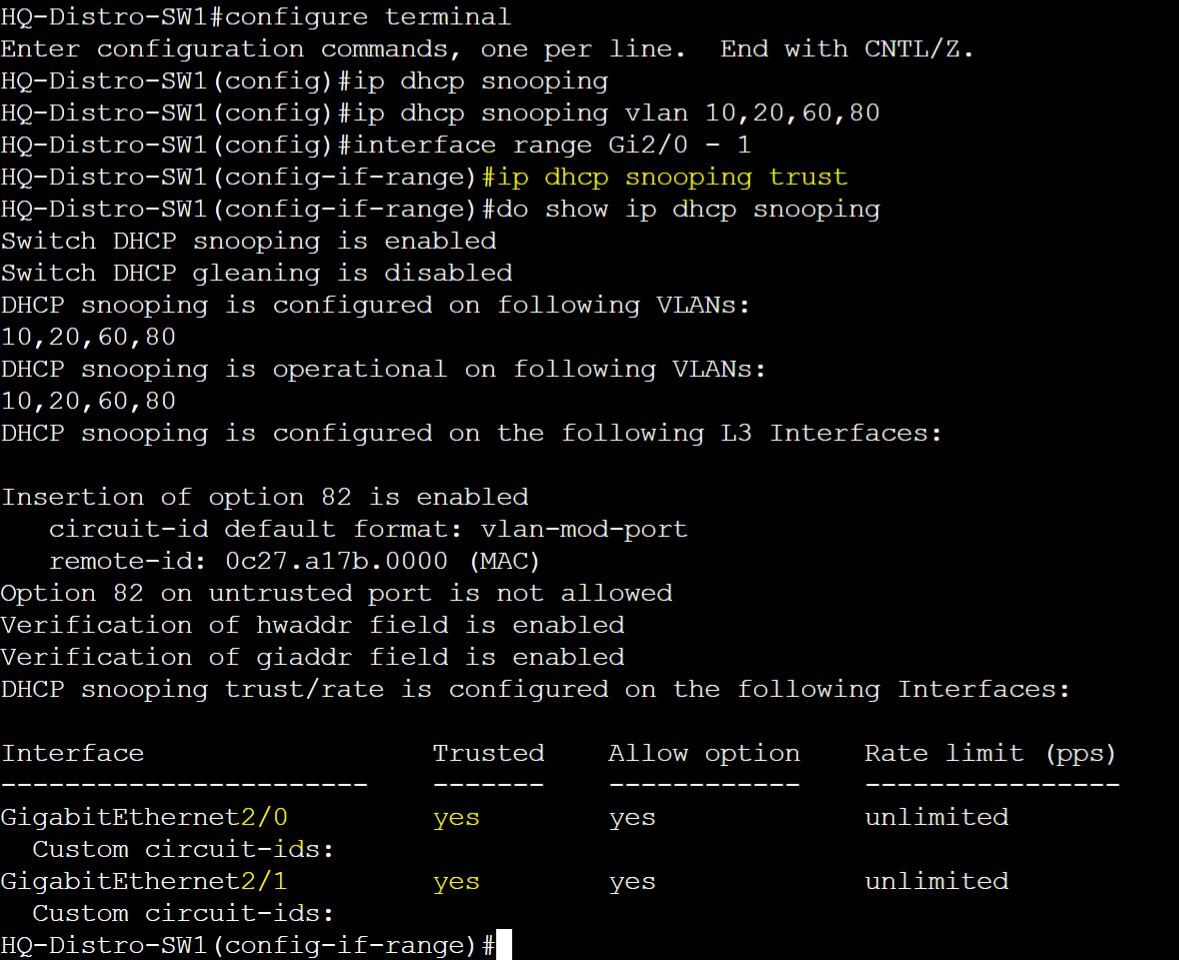
Task: Click the 'Interface' column header
Action: click(x=72, y=753)
